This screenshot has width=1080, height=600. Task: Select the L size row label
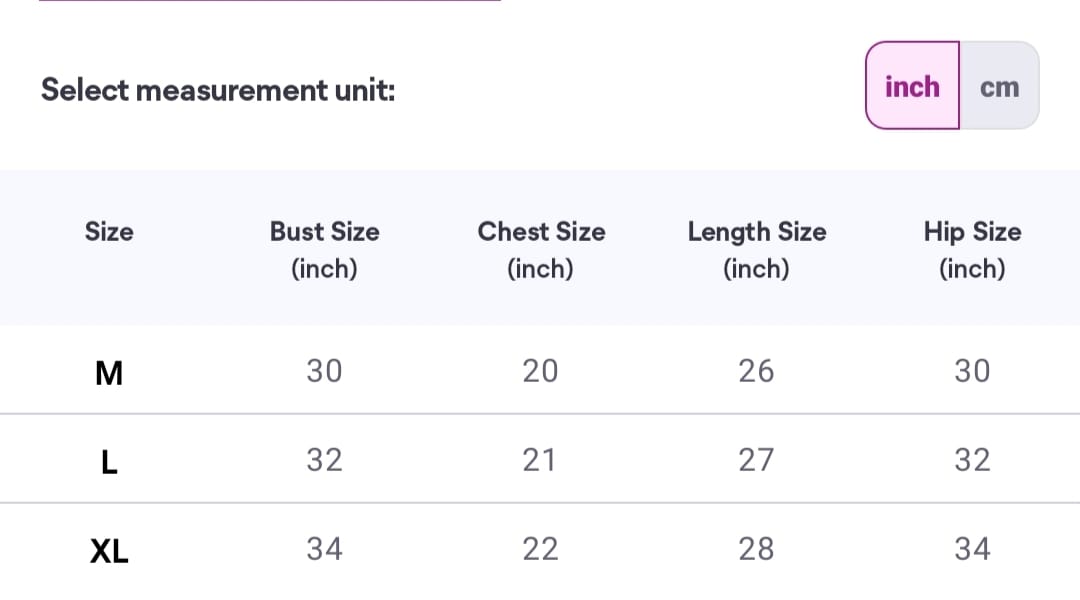point(109,461)
